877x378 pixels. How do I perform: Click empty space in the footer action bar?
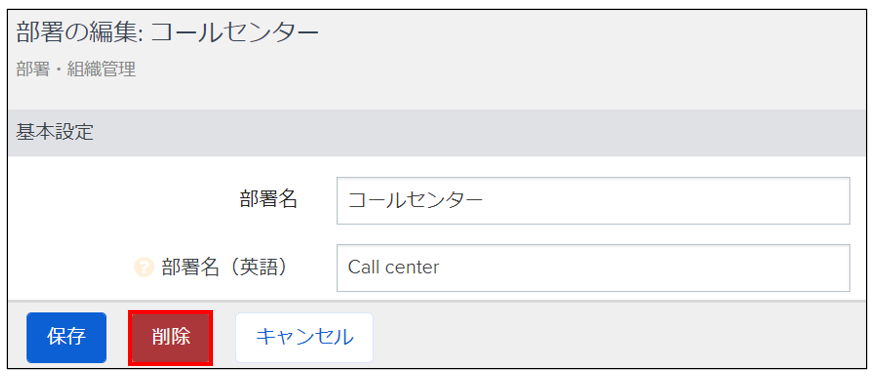[615, 337]
